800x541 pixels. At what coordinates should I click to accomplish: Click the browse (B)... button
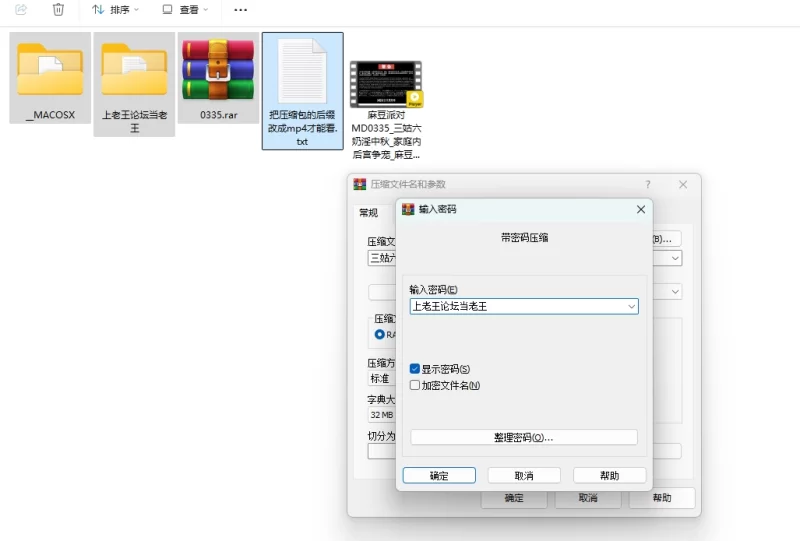(x=667, y=239)
